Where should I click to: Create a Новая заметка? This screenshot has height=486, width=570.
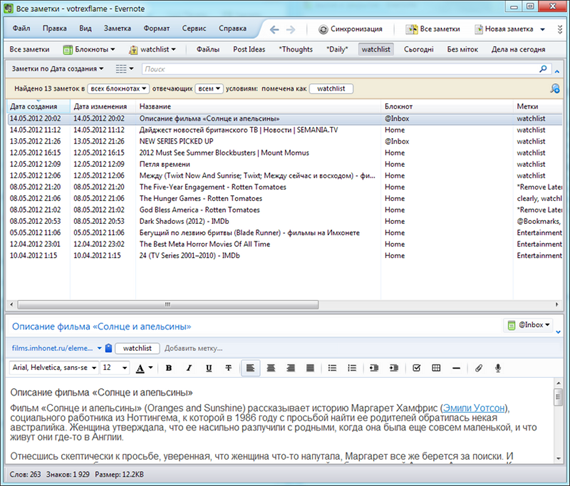point(504,29)
